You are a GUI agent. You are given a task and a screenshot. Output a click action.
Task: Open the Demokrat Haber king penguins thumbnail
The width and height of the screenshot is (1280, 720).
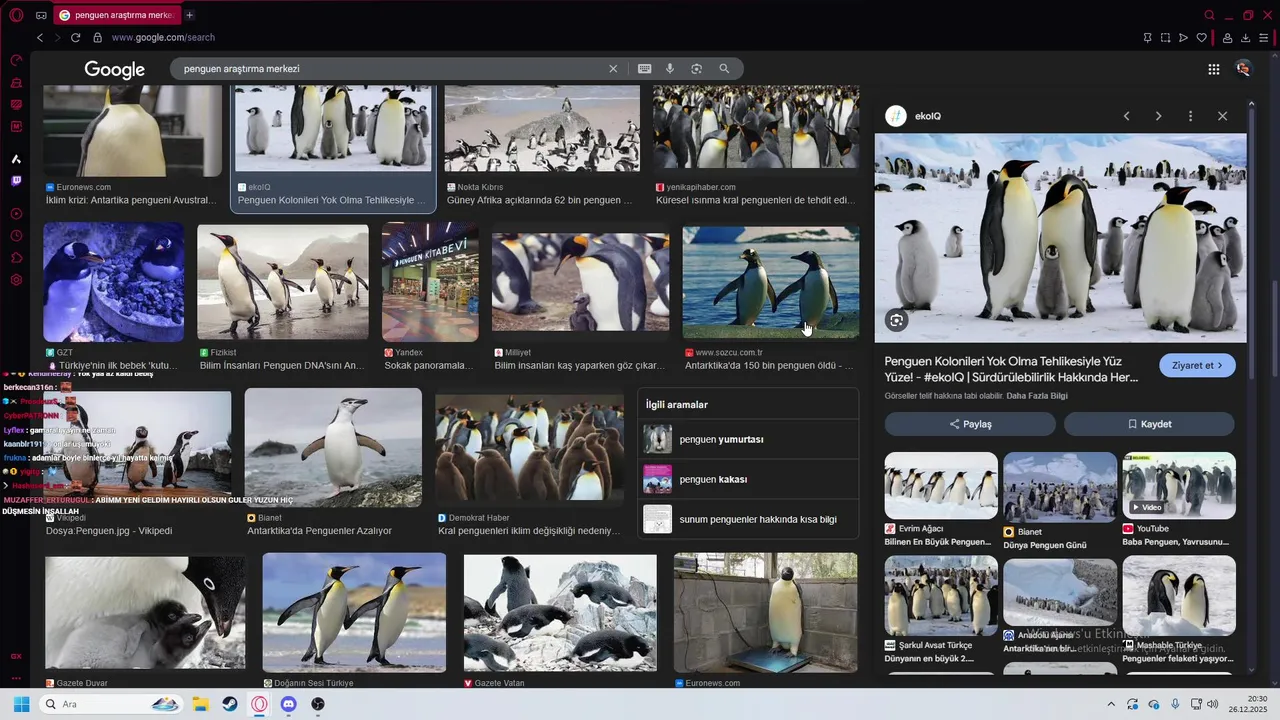530,448
